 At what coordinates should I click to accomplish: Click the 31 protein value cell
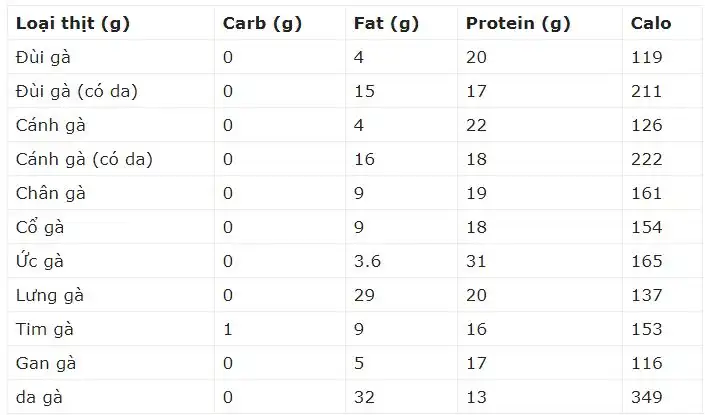(476, 261)
